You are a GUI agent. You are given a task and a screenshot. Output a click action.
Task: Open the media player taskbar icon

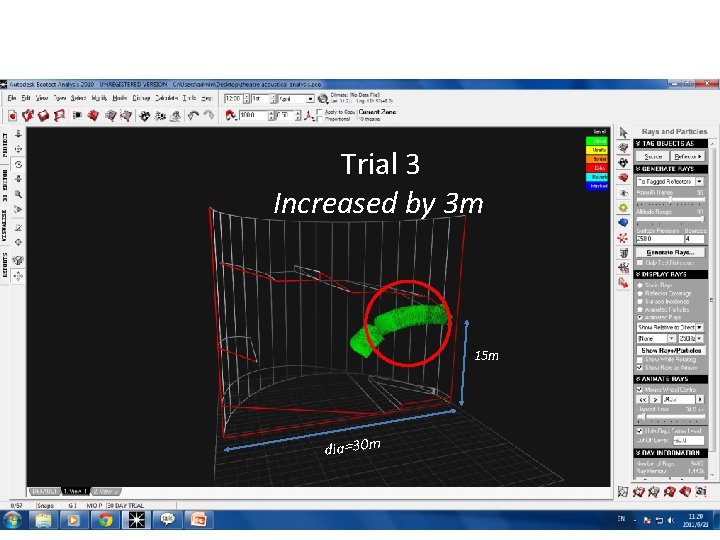[73, 520]
